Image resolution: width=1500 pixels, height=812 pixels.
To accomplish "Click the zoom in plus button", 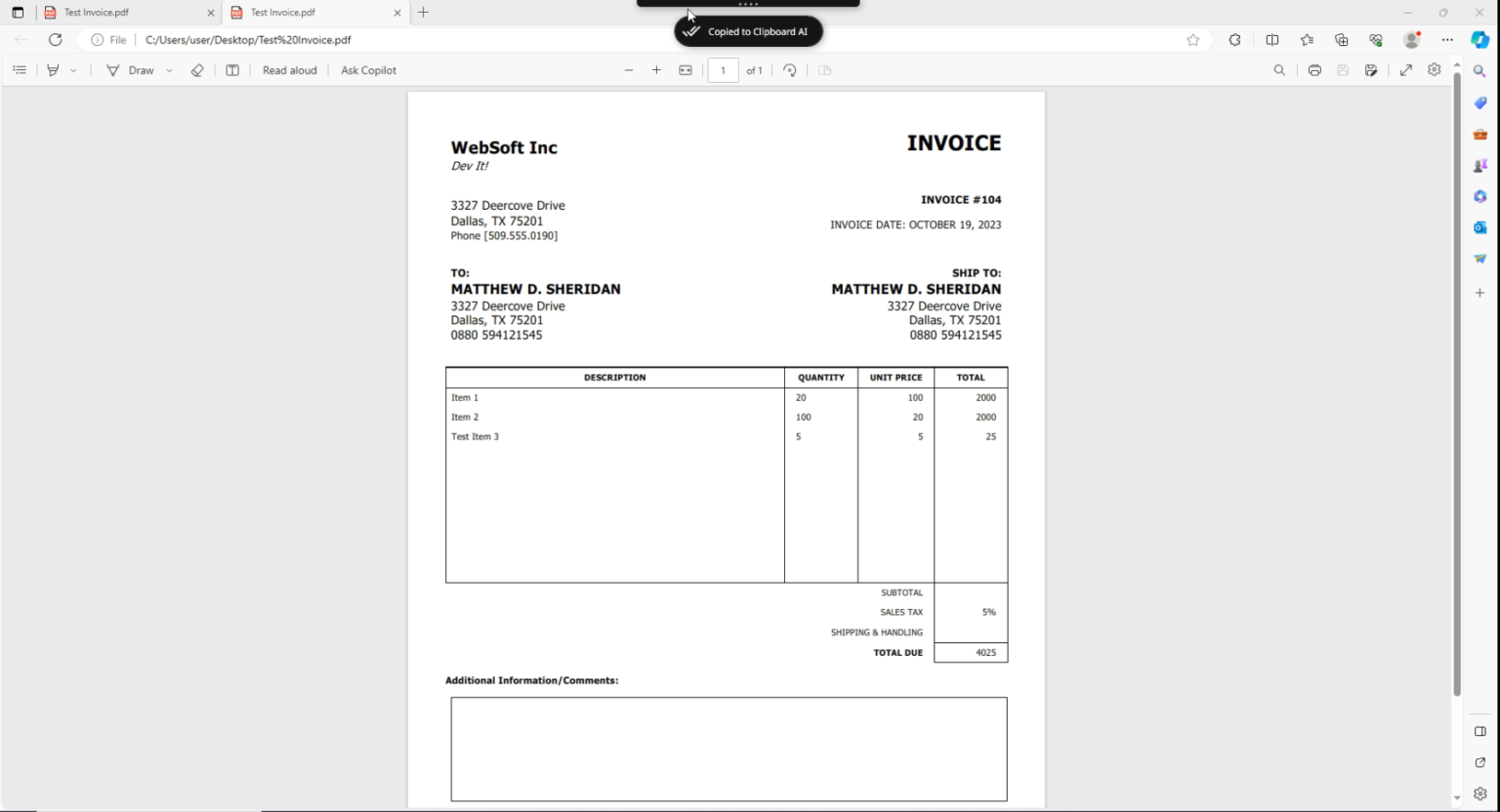I will pos(656,70).
